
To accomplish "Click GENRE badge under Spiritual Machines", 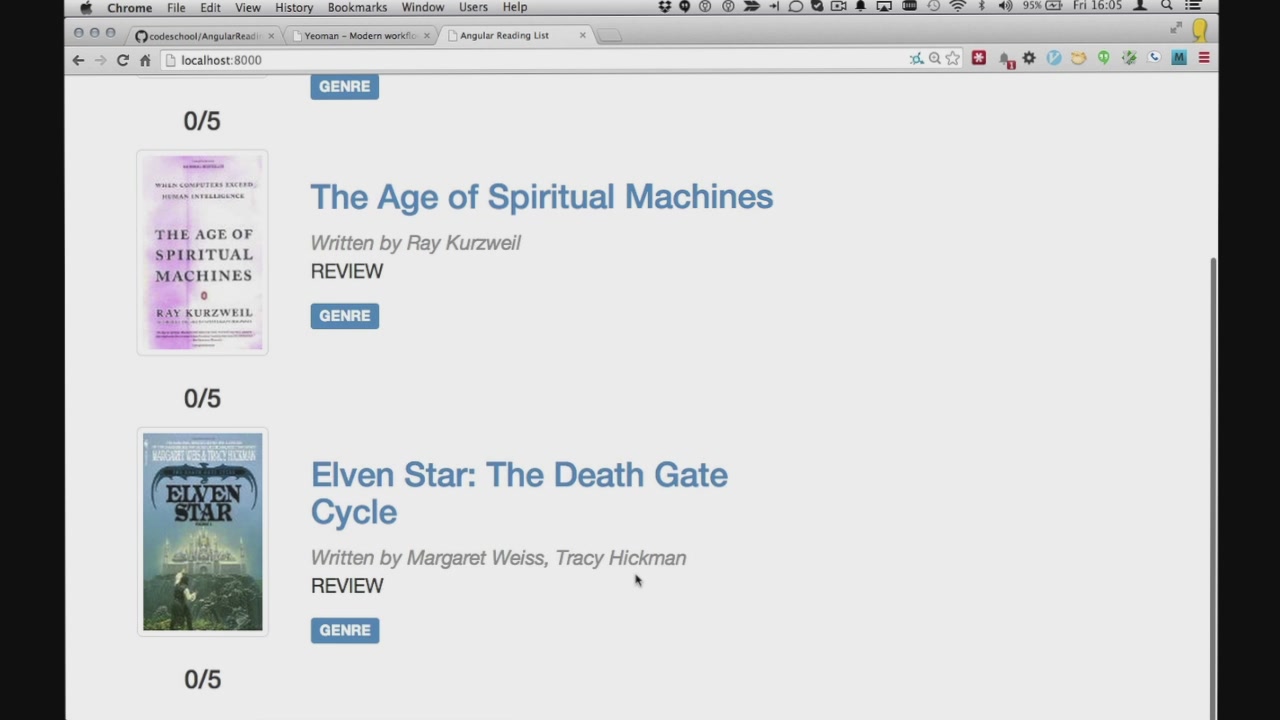I will click(344, 316).
